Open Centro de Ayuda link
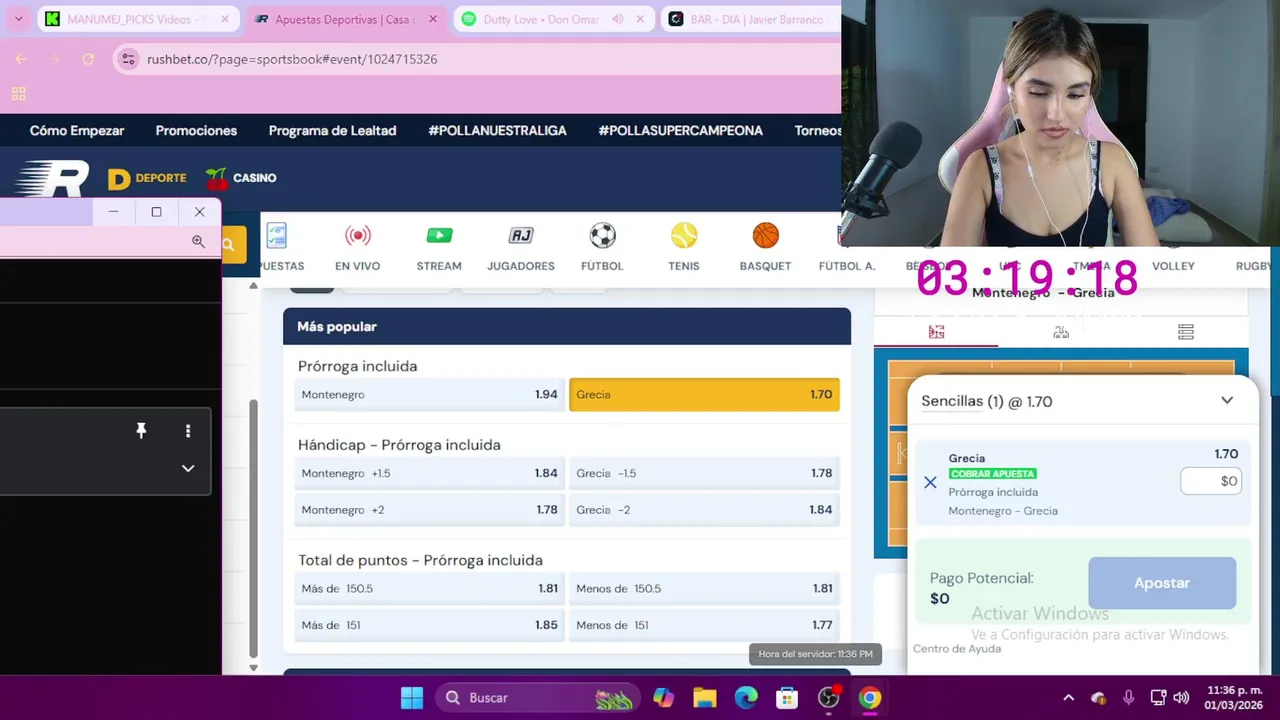Viewport: 1280px width, 720px height. coord(957,649)
